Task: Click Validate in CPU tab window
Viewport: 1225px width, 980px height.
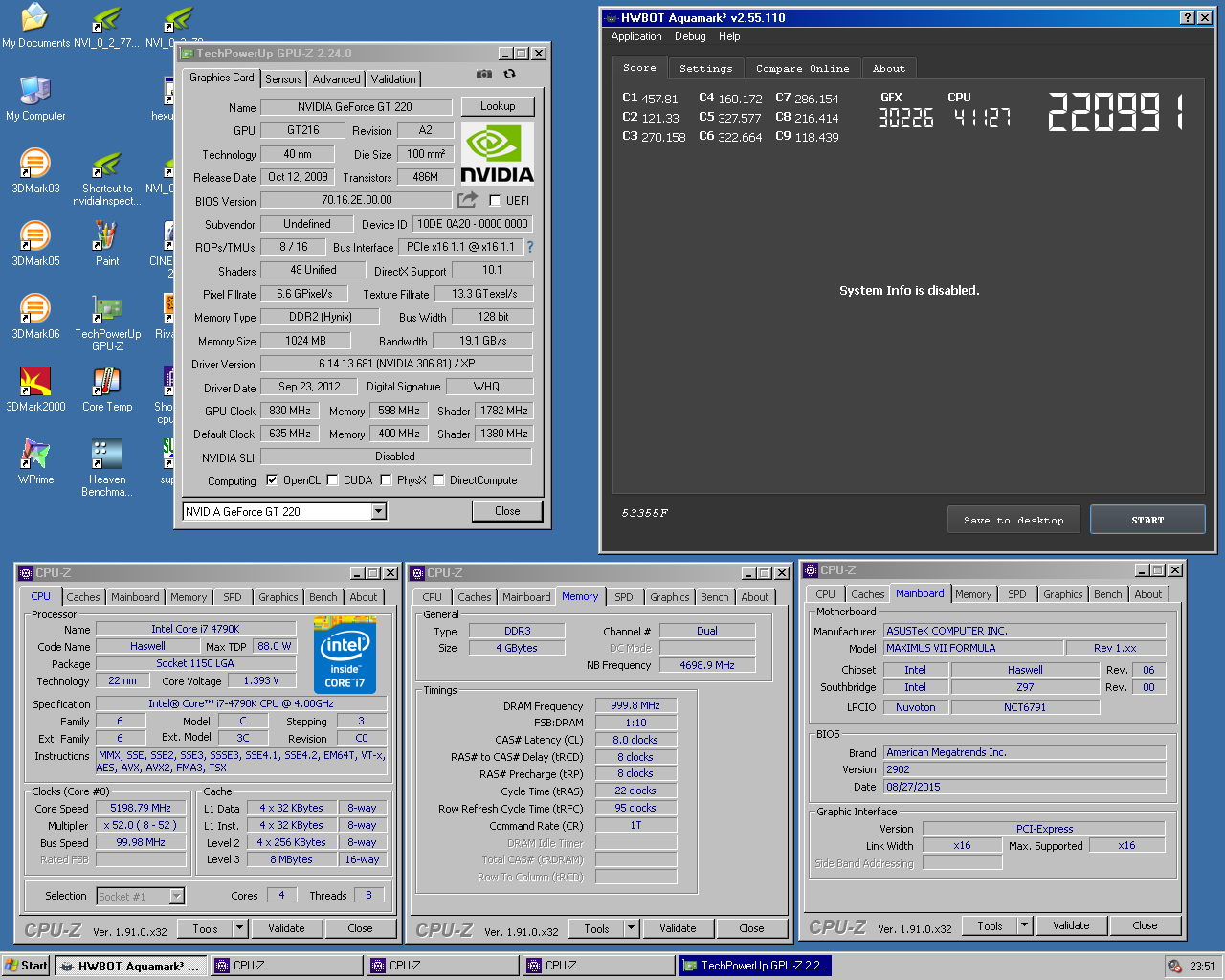Action: pos(286,928)
